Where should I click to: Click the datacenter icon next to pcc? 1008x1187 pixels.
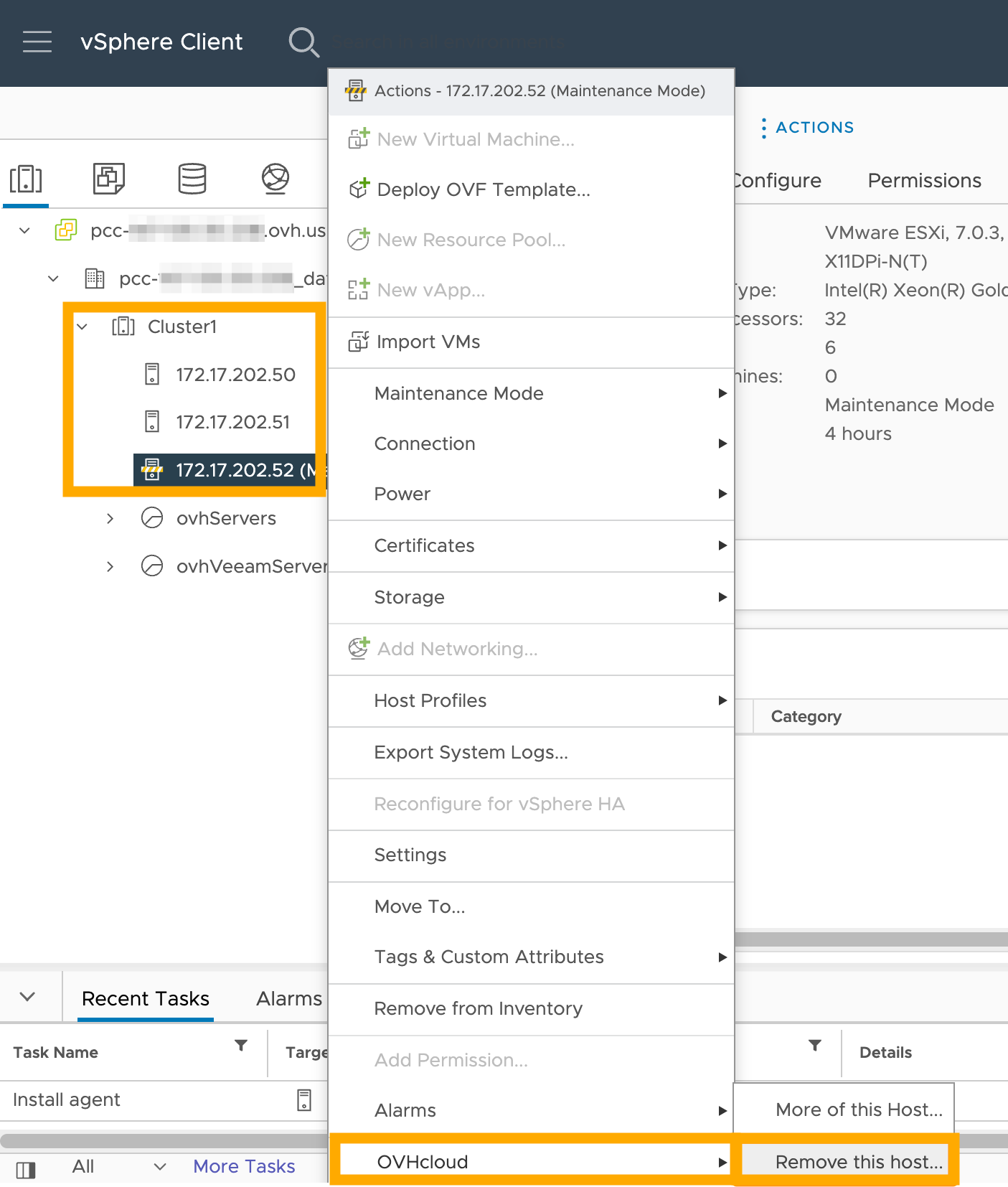click(95, 278)
